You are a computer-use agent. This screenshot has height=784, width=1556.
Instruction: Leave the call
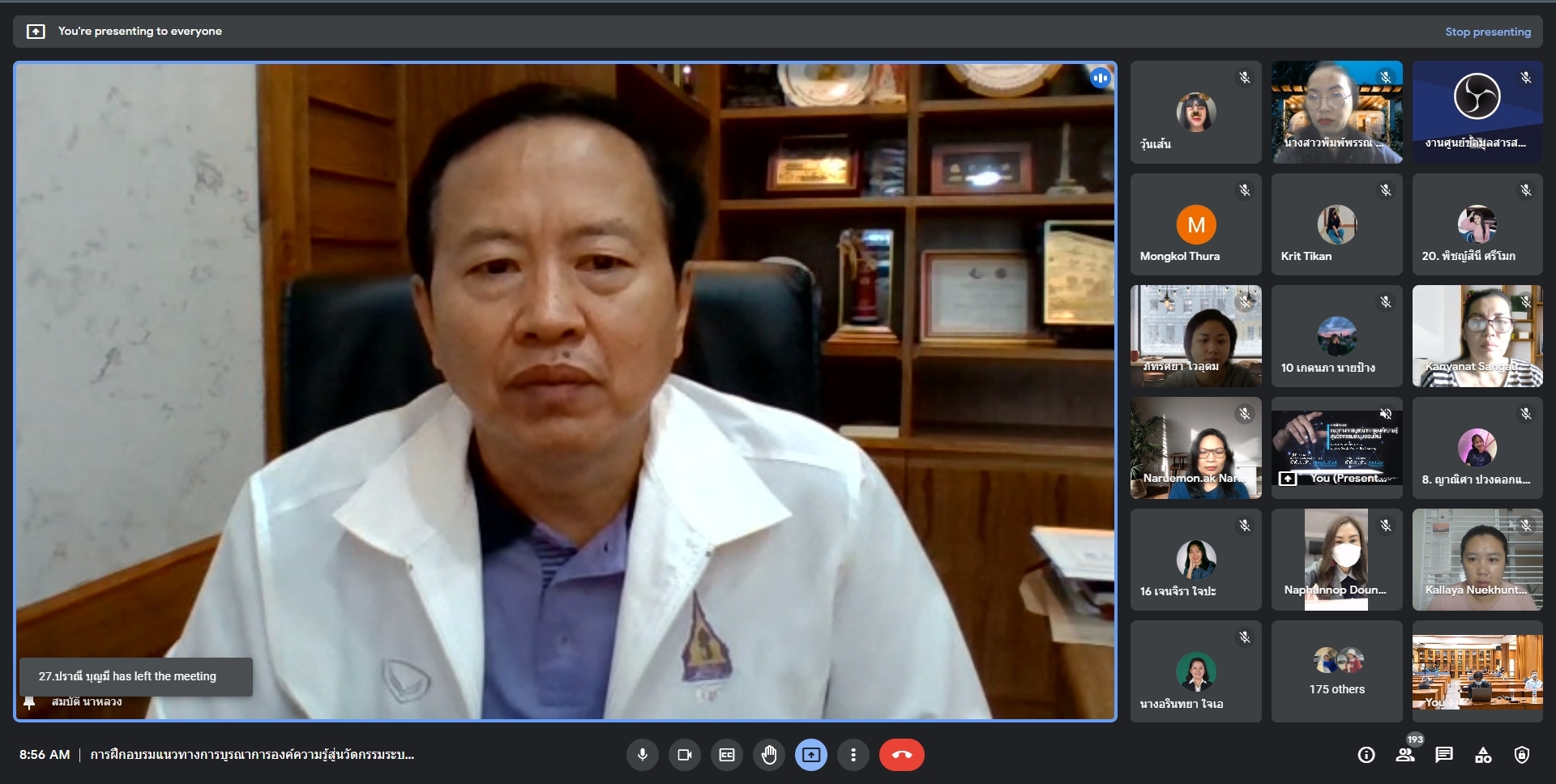click(x=901, y=755)
